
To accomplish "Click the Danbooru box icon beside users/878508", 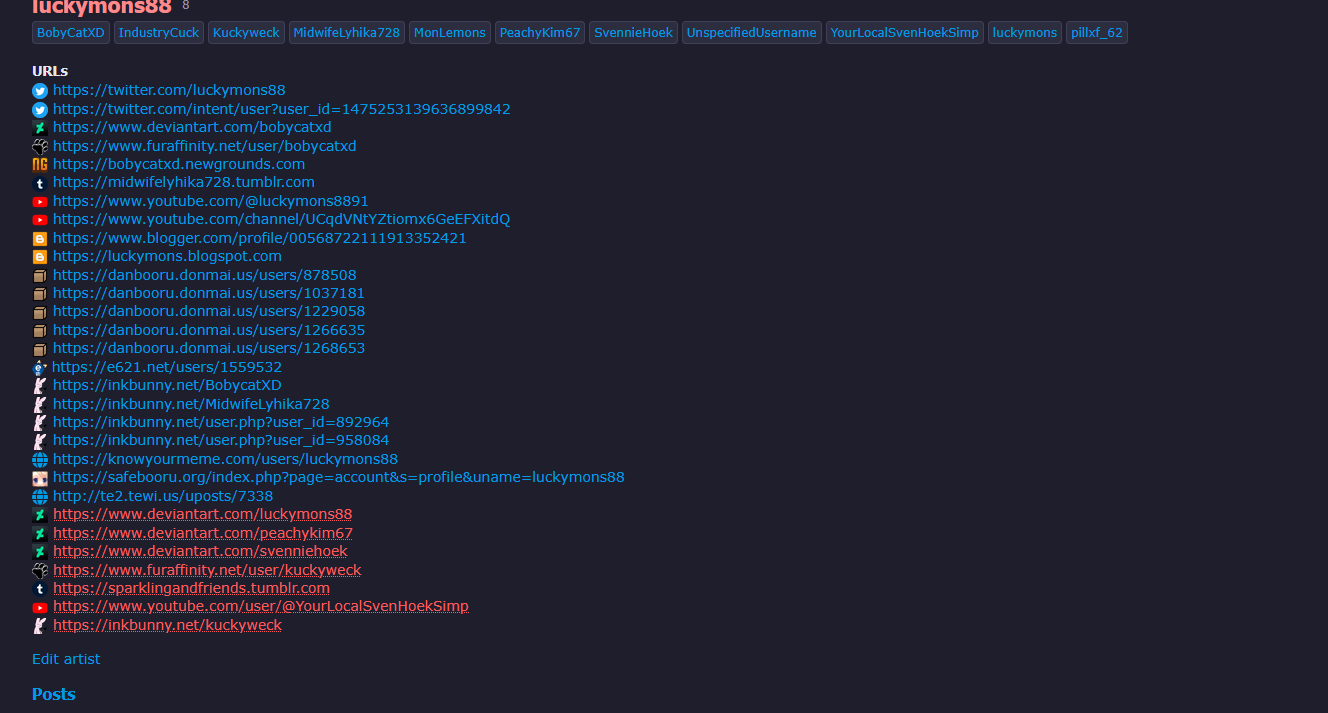I will point(40,276).
